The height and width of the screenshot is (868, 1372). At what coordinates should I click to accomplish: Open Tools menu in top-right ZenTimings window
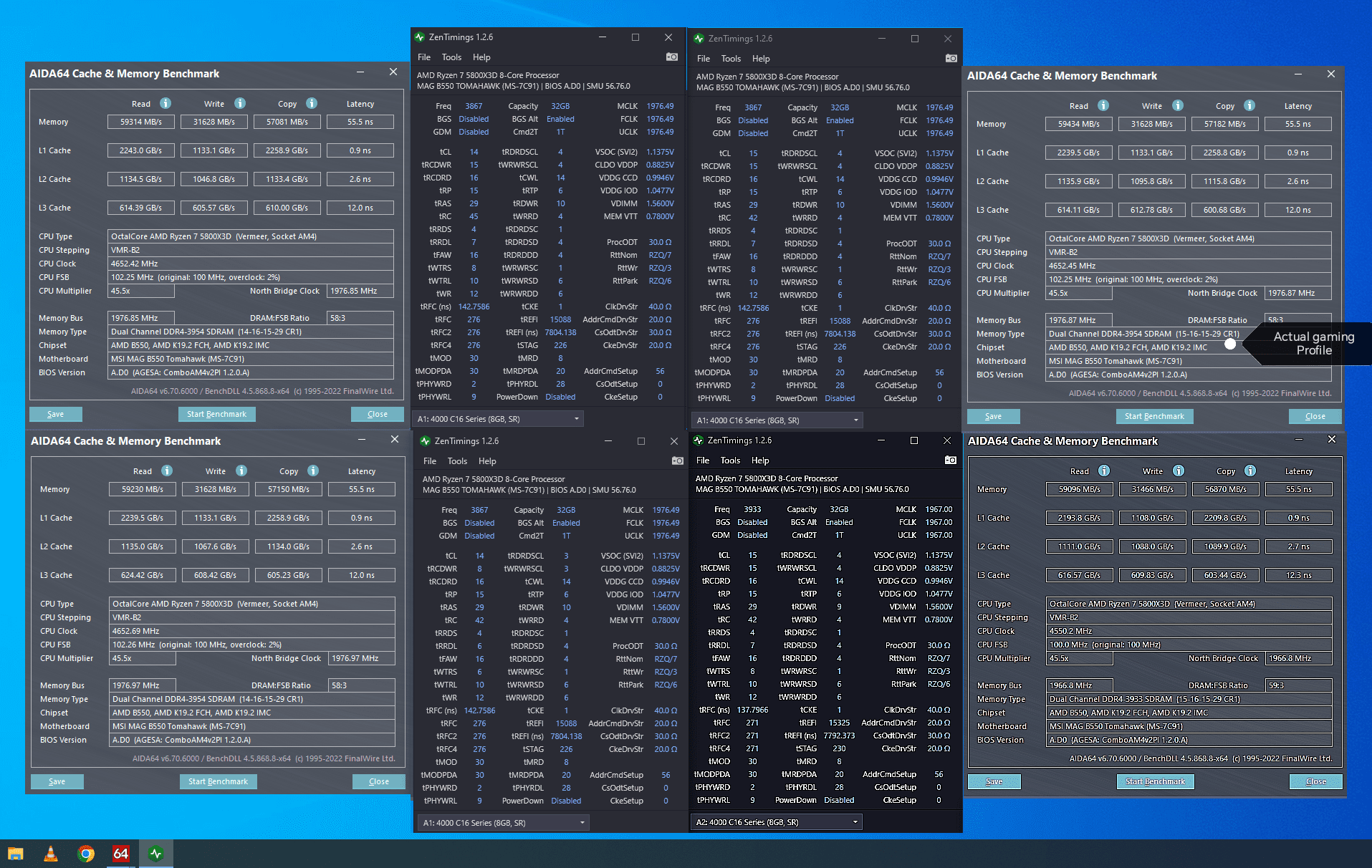[731, 59]
